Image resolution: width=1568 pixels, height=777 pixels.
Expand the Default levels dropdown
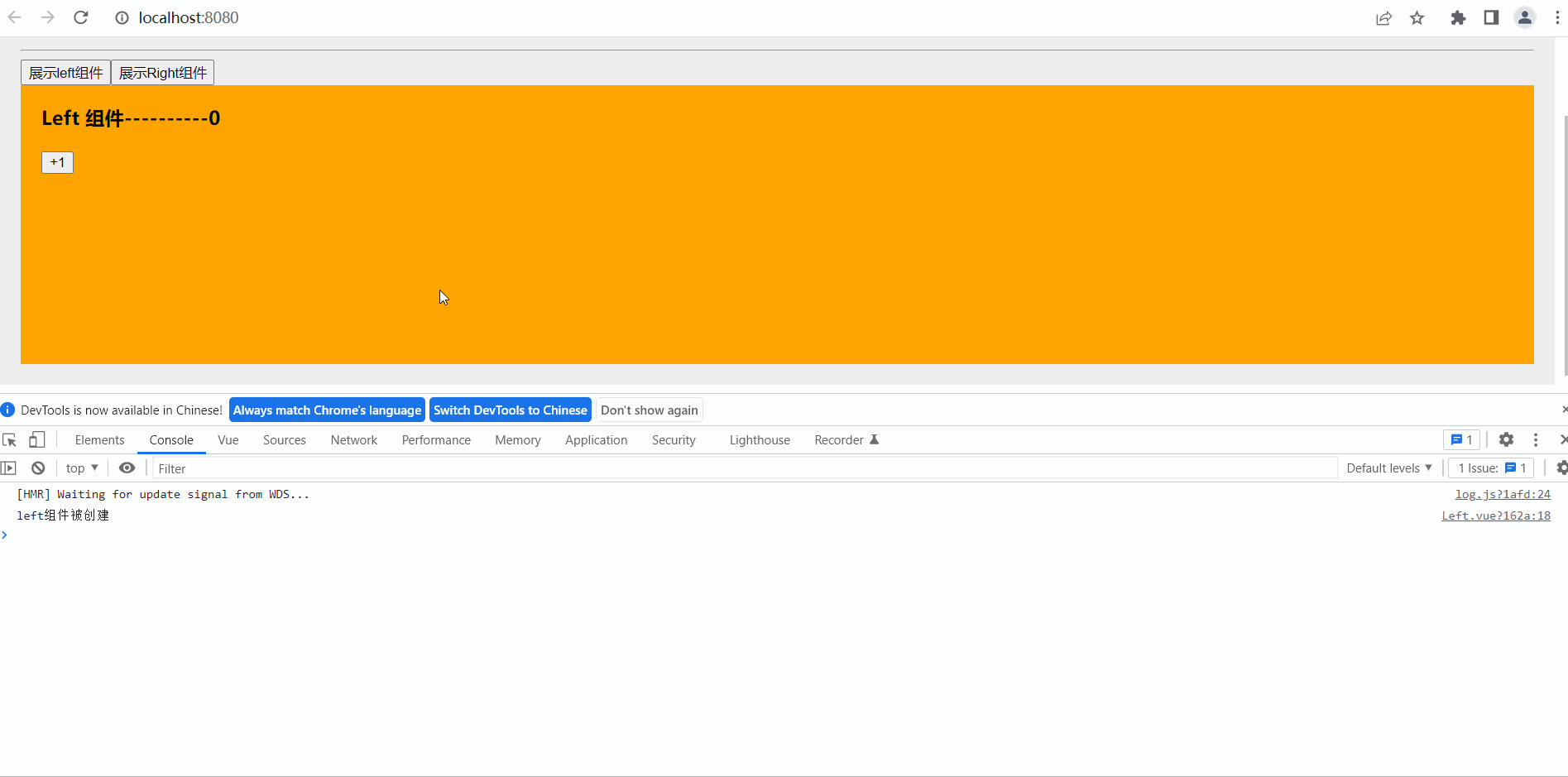coord(1388,468)
